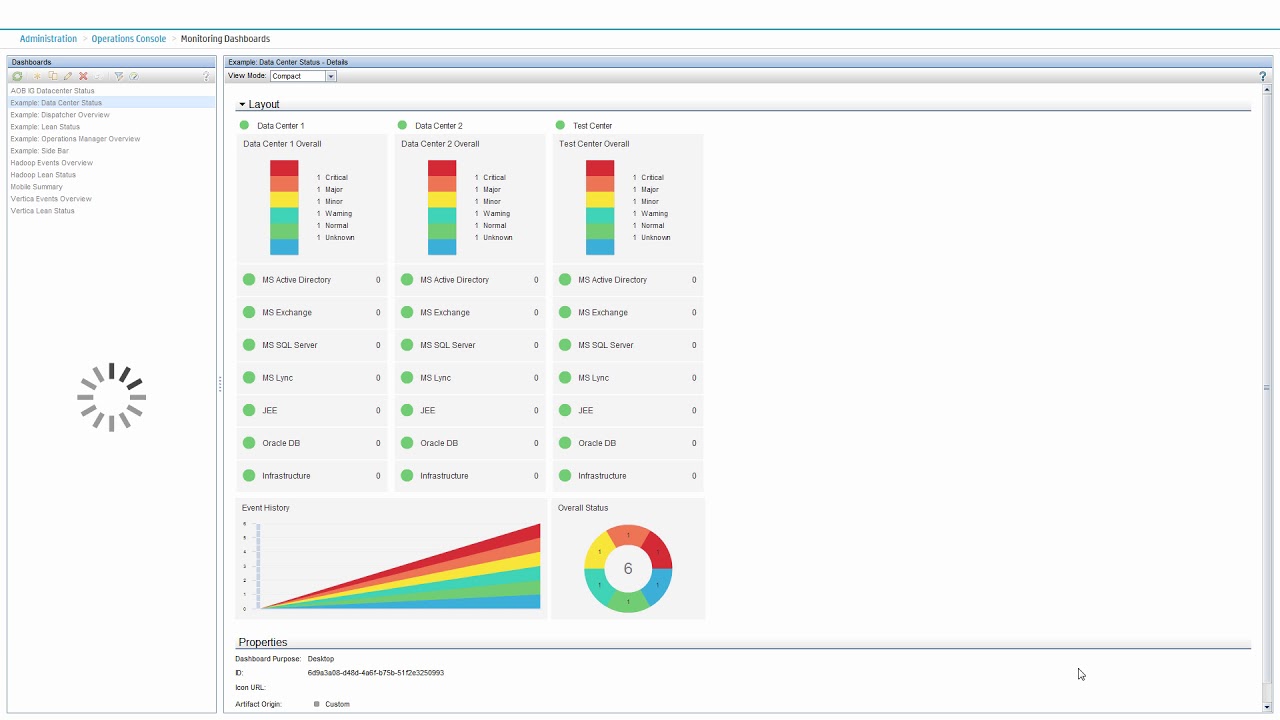Select Example: Data Center Status dashboard
This screenshot has height=720, width=1280.
111,103
